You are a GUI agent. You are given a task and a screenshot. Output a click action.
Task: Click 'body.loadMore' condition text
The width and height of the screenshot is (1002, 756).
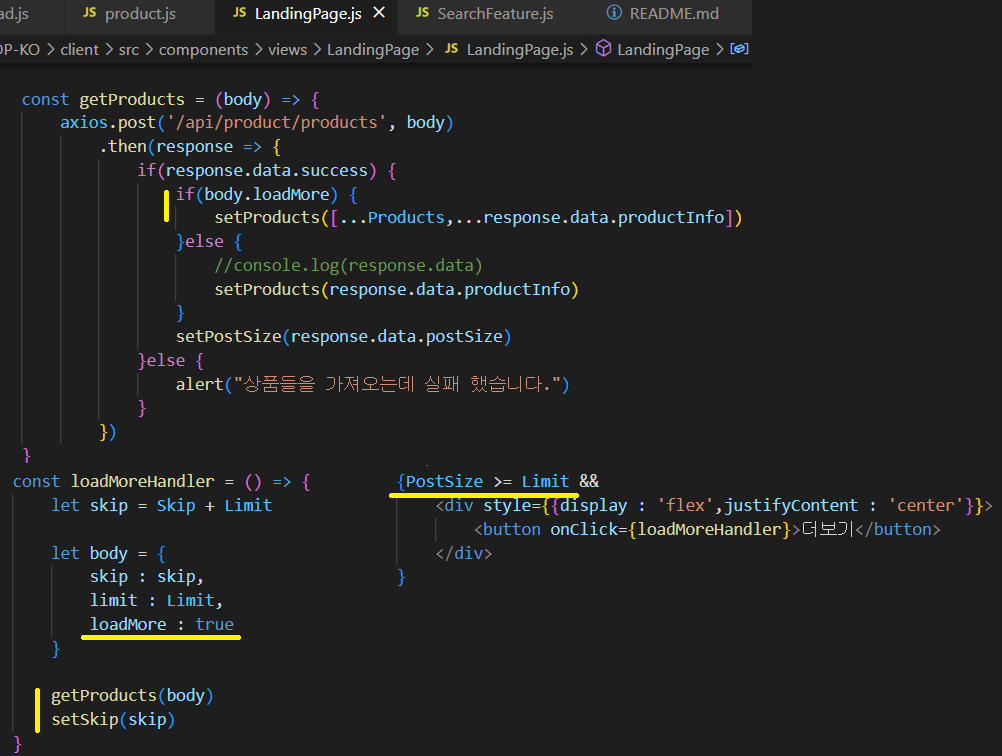pos(266,194)
